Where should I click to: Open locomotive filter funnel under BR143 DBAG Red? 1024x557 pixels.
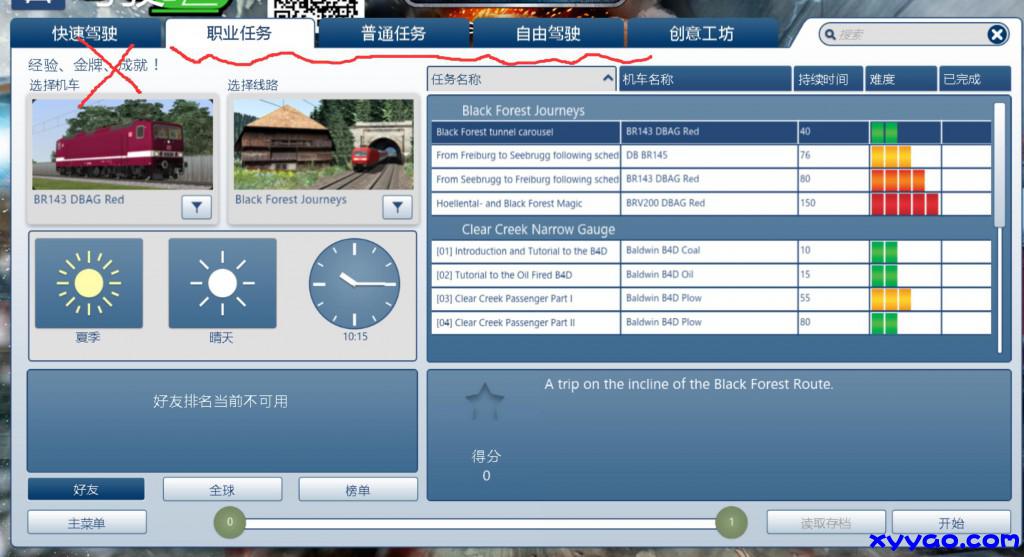[x=196, y=207]
